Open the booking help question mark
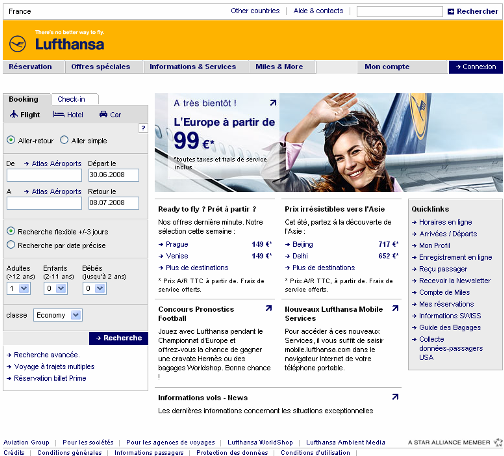504x456 pixels. [x=143, y=128]
